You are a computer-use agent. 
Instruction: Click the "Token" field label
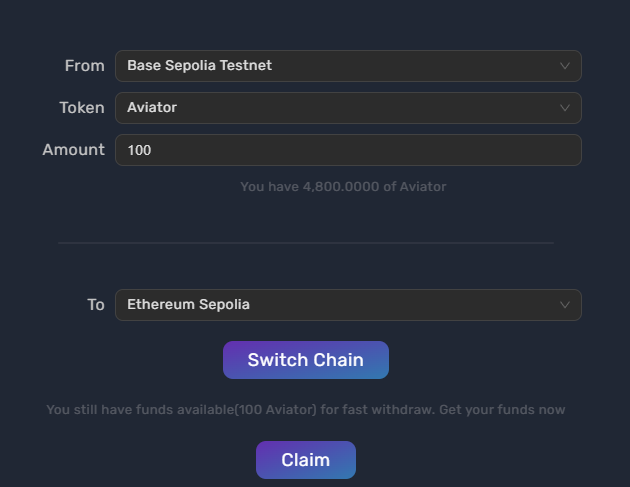click(81, 108)
